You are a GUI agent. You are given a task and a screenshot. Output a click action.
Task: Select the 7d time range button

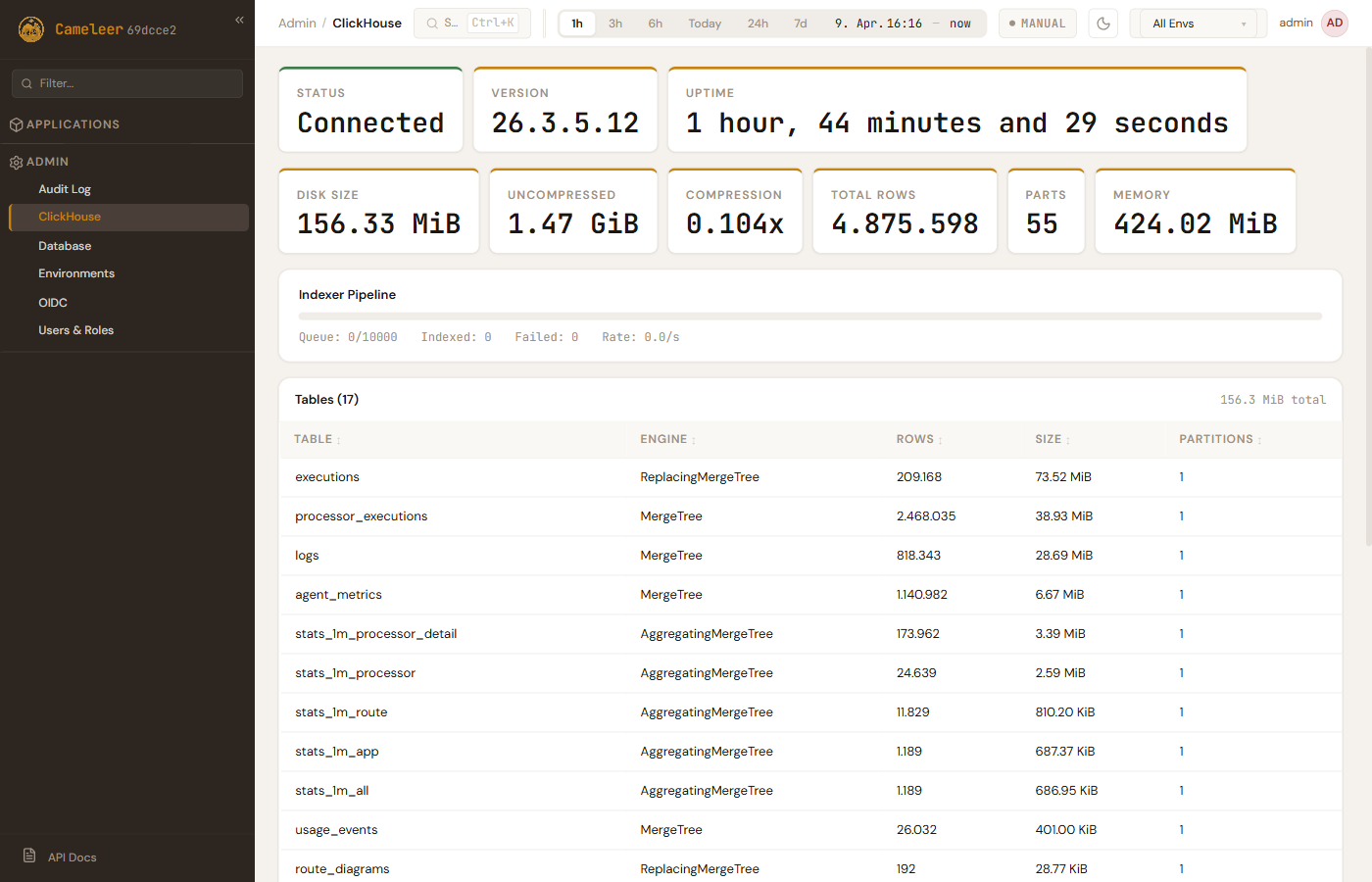click(801, 24)
